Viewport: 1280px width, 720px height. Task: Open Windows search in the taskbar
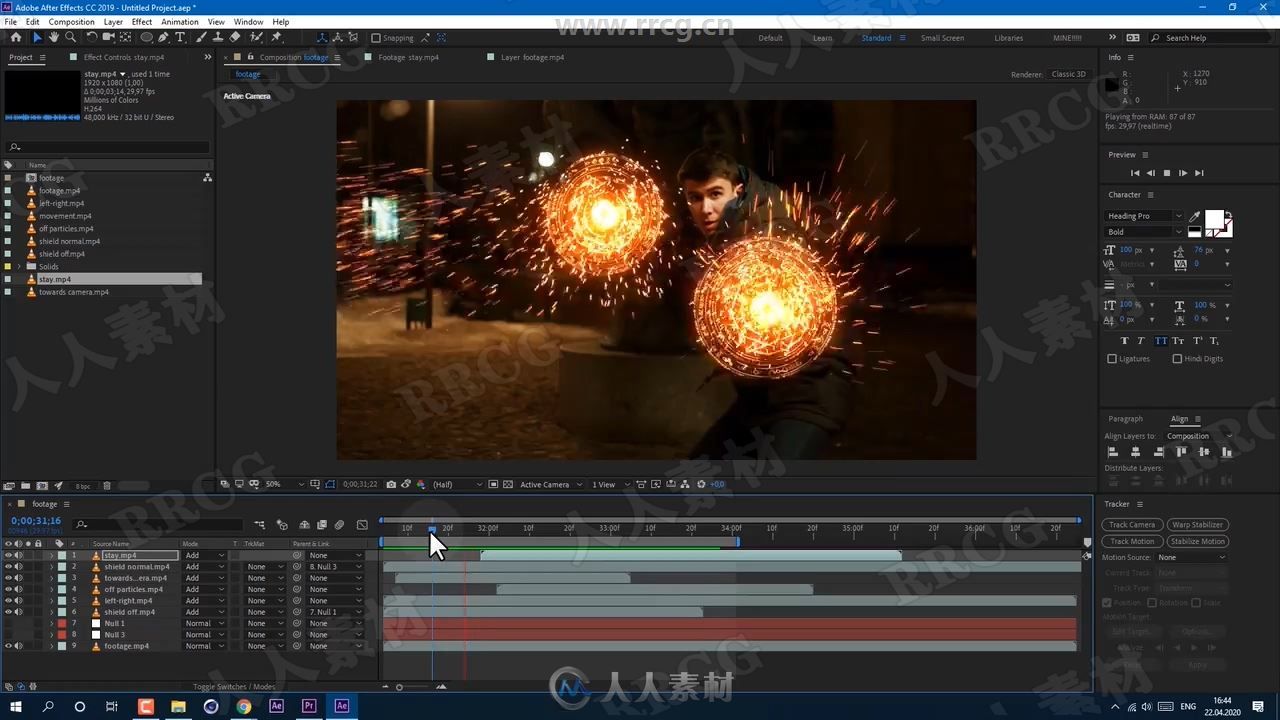click(48, 706)
